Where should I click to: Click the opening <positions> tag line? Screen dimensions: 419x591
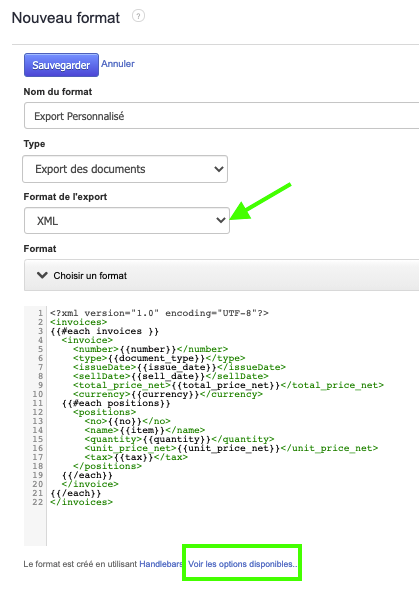pos(104,412)
